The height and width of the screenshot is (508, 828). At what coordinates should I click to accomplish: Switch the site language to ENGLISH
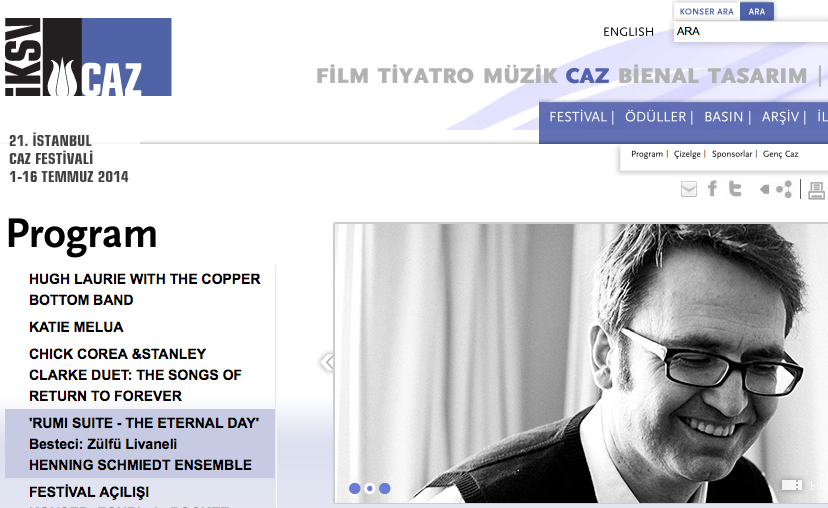(628, 32)
